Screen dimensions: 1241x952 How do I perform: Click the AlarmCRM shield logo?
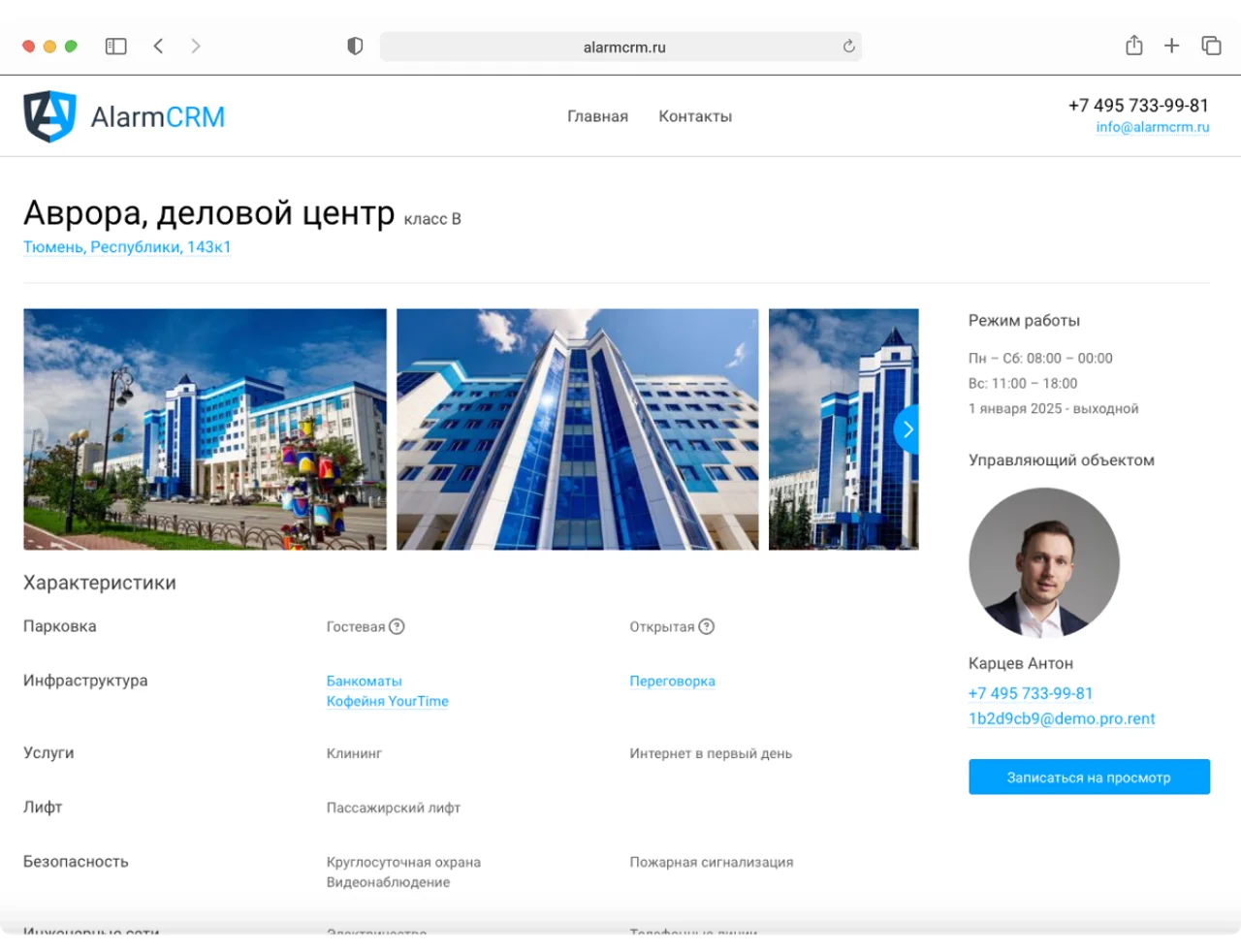(x=49, y=116)
